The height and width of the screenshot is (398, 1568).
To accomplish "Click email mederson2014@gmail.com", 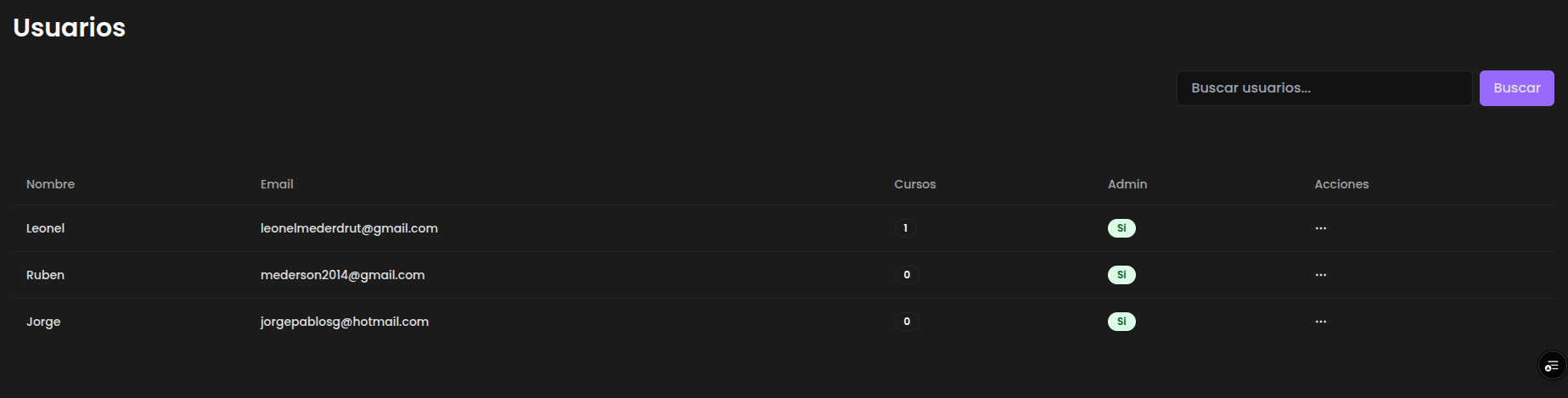I will [x=342, y=275].
